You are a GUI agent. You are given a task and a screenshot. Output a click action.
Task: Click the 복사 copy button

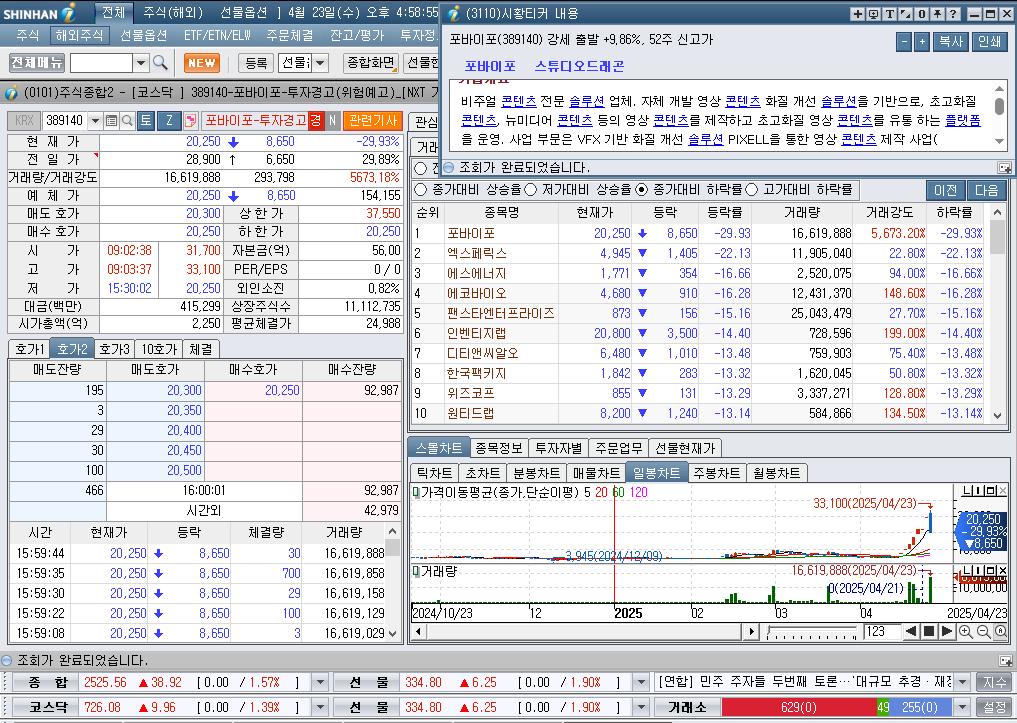pyautogui.click(x=951, y=41)
